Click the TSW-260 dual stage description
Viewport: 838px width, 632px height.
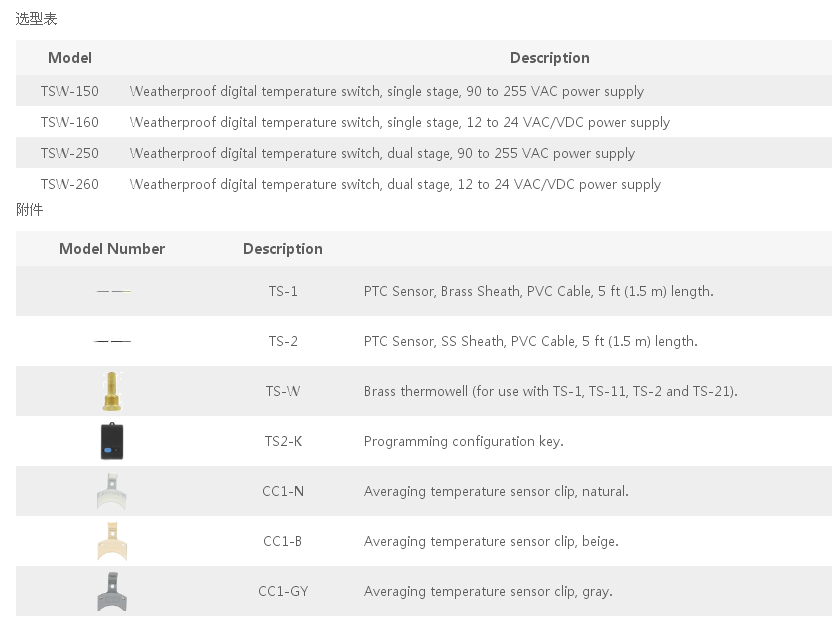tap(395, 184)
